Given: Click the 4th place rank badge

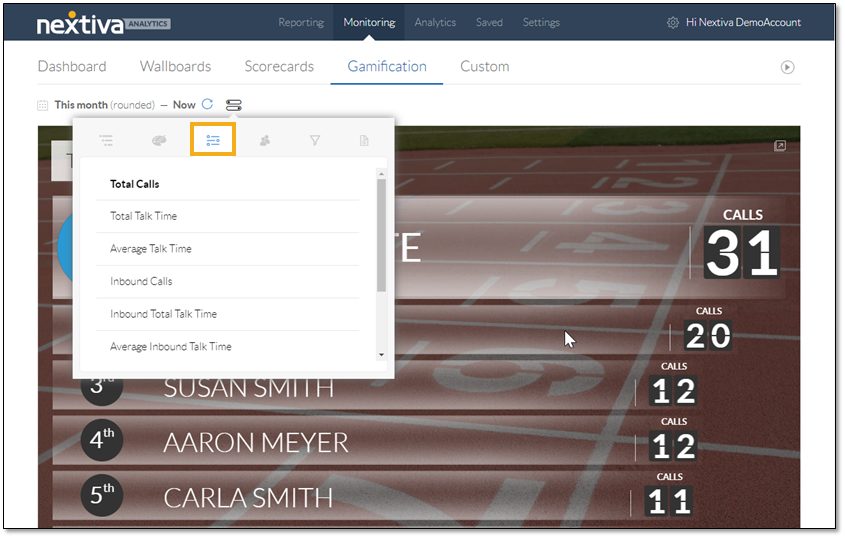Looking at the screenshot, I should (102, 440).
